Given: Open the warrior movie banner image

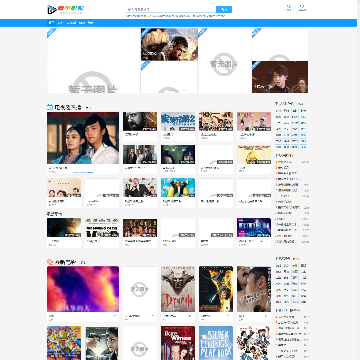Looking at the screenshot, I should coord(169,44).
